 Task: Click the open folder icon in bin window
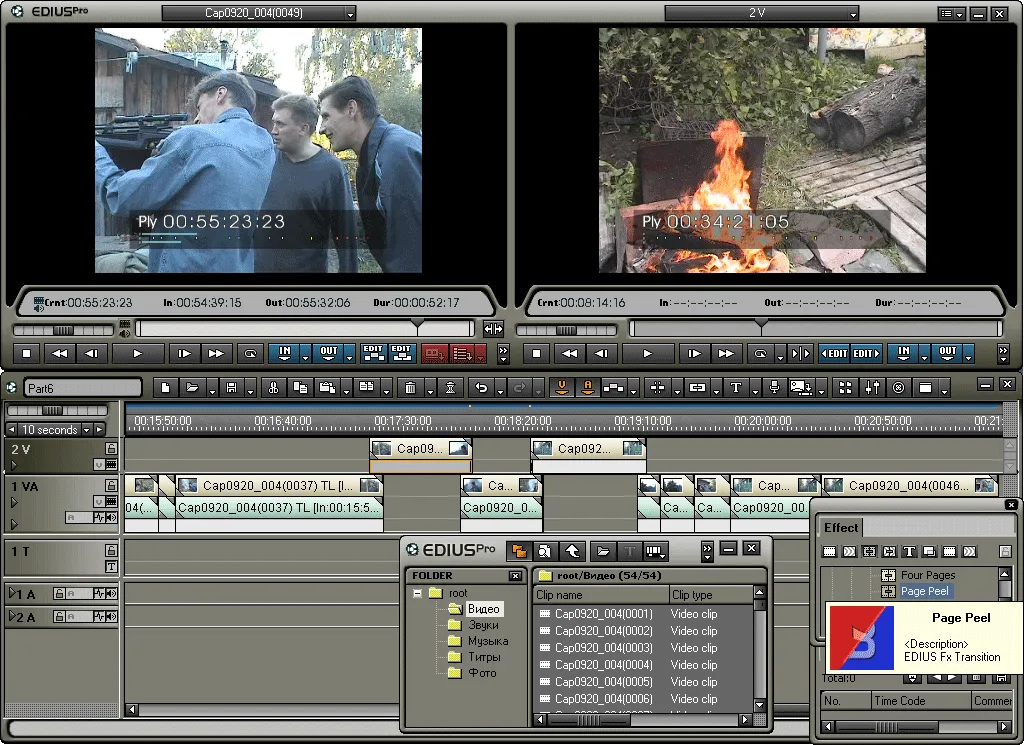(x=603, y=552)
